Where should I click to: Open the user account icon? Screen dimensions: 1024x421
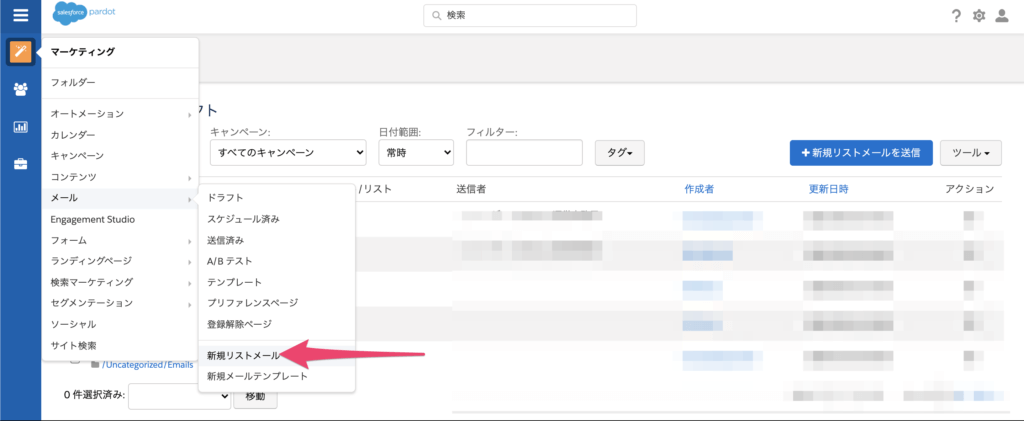coord(1001,16)
